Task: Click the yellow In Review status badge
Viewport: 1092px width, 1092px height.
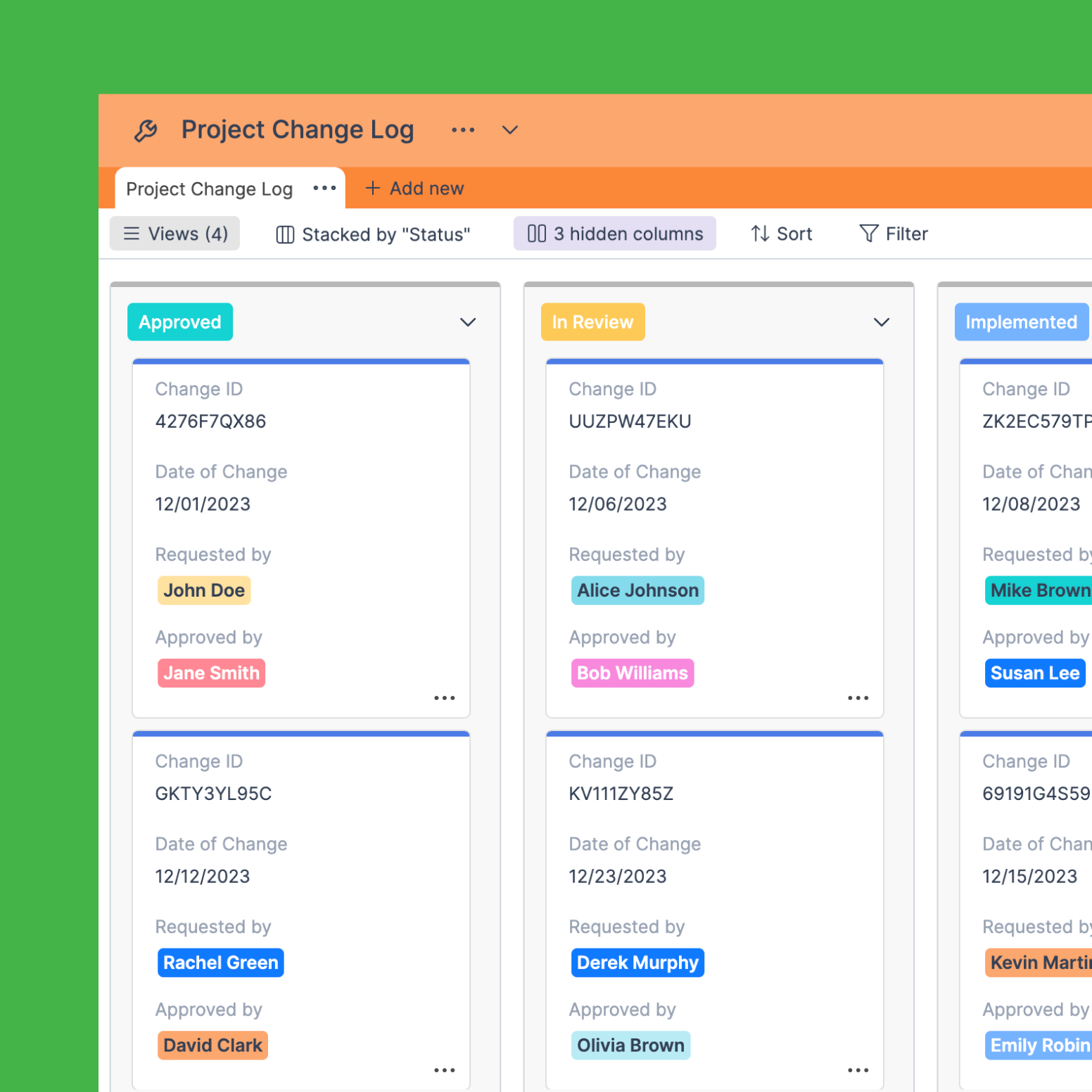Action: 592,322
